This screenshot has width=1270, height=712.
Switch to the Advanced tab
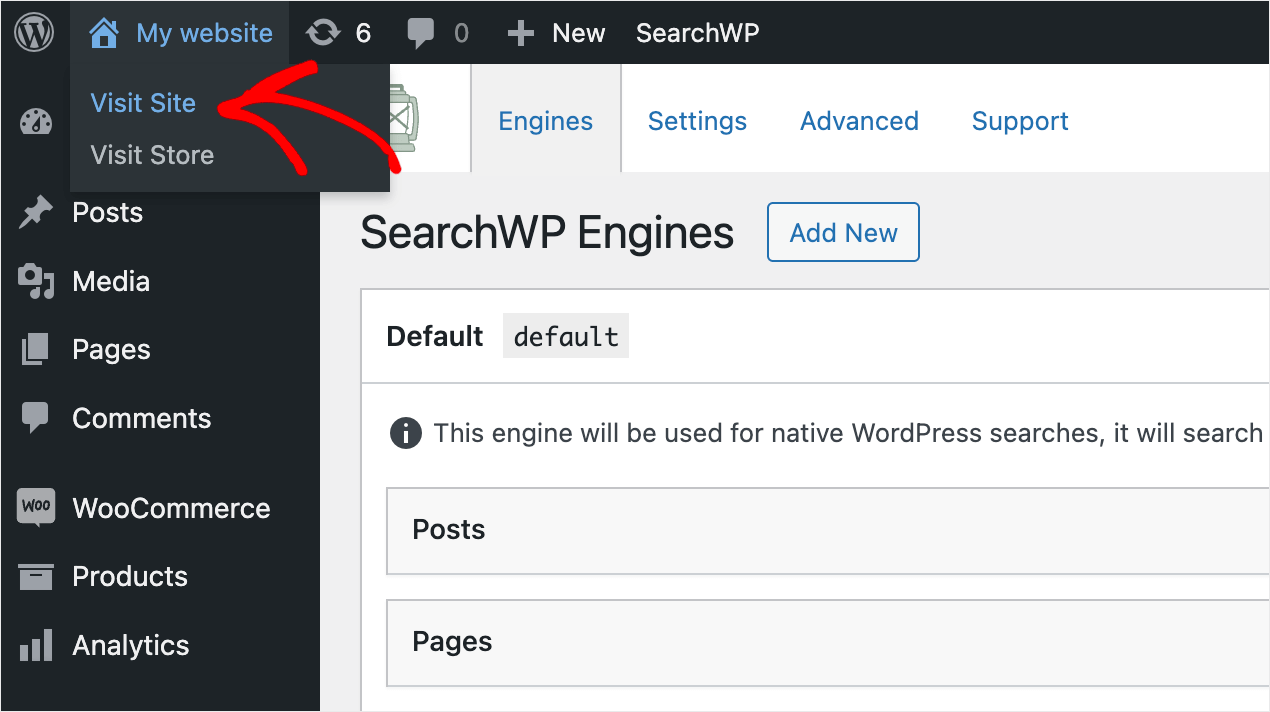point(859,121)
